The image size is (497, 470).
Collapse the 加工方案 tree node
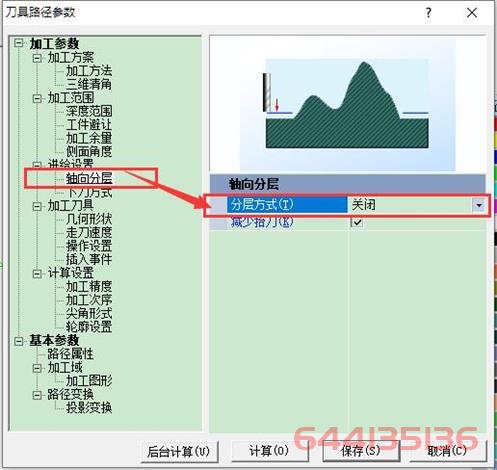click(x=37, y=58)
